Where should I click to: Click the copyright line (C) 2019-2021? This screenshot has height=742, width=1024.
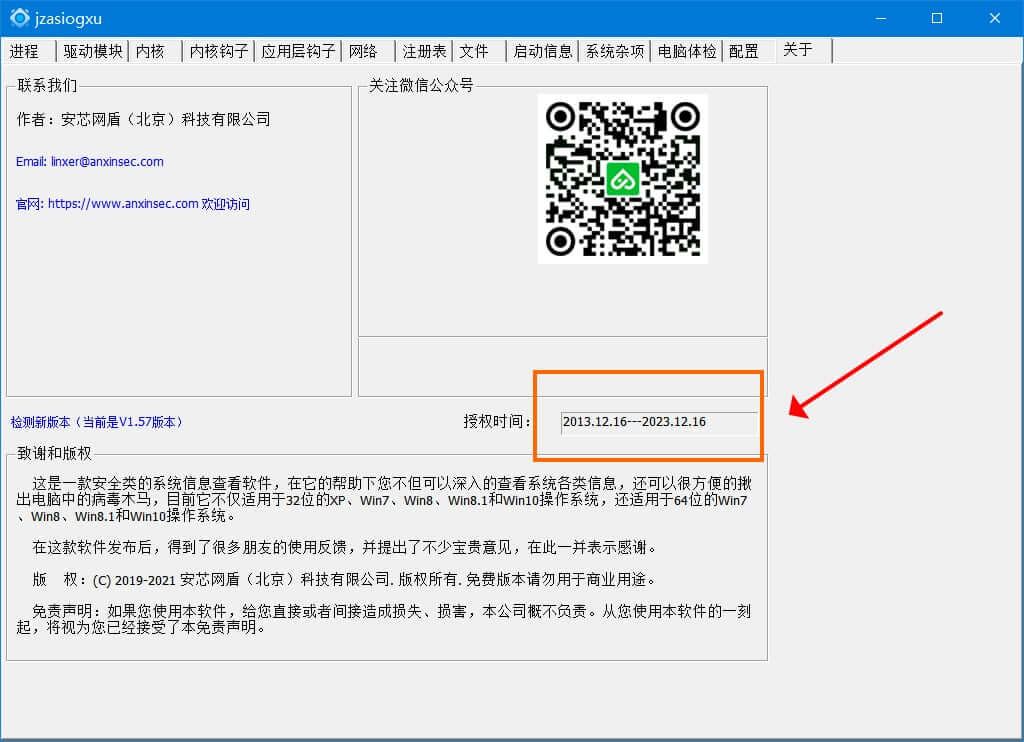(344, 579)
